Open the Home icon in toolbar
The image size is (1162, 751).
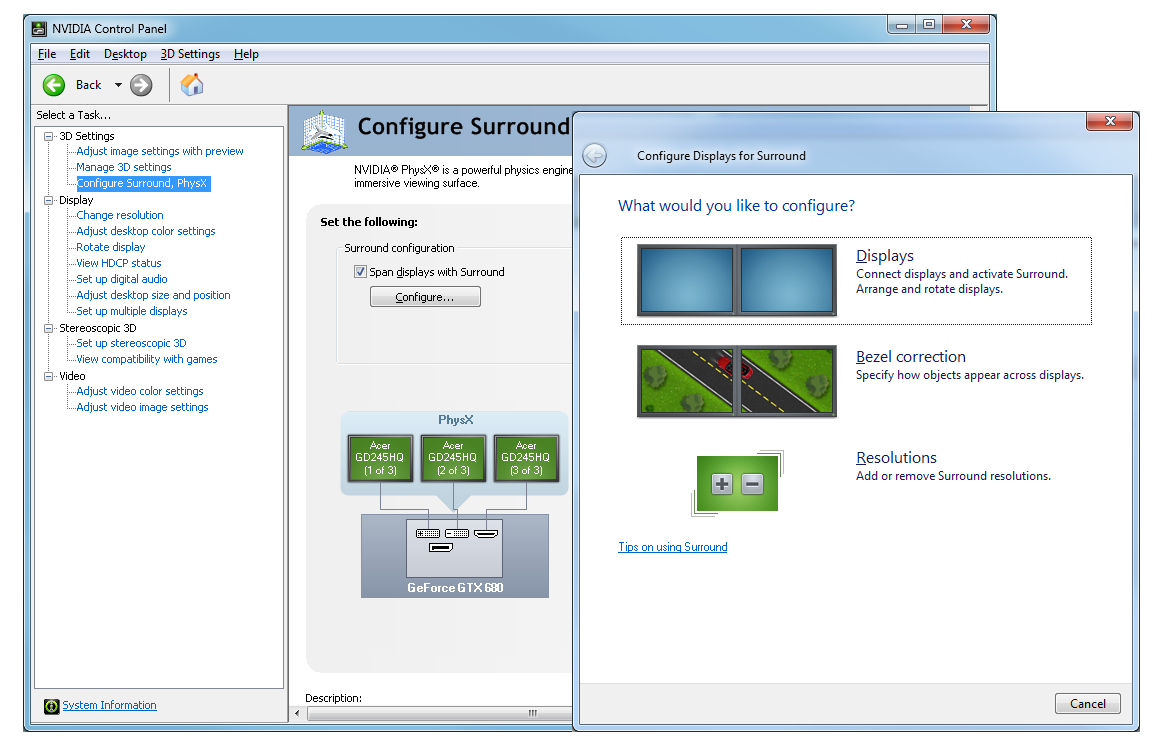coord(192,85)
